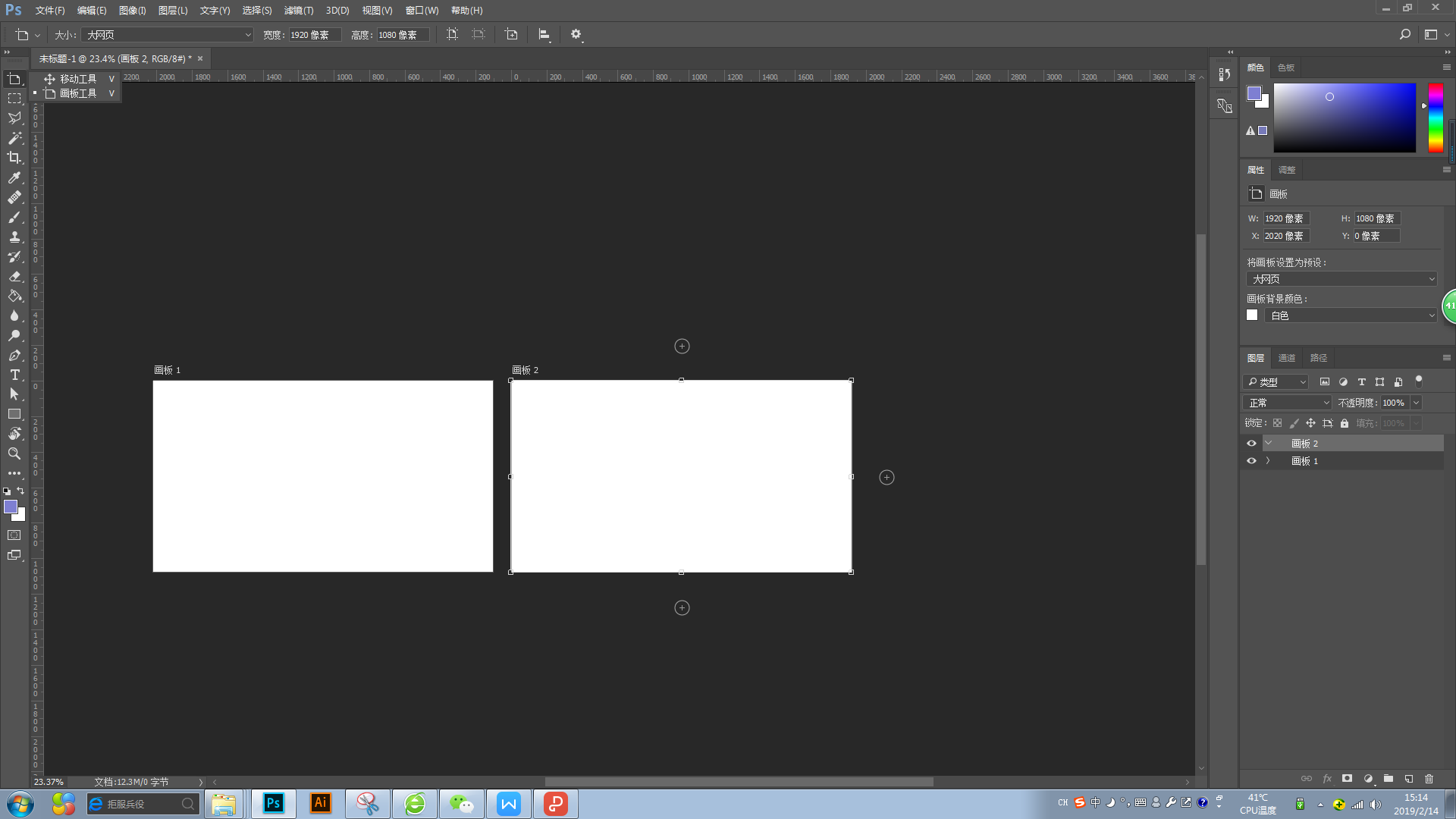Toggle the lock all icon in layers panel
The height and width of the screenshot is (819, 1456).
pyautogui.click(x=1345, y=423)
